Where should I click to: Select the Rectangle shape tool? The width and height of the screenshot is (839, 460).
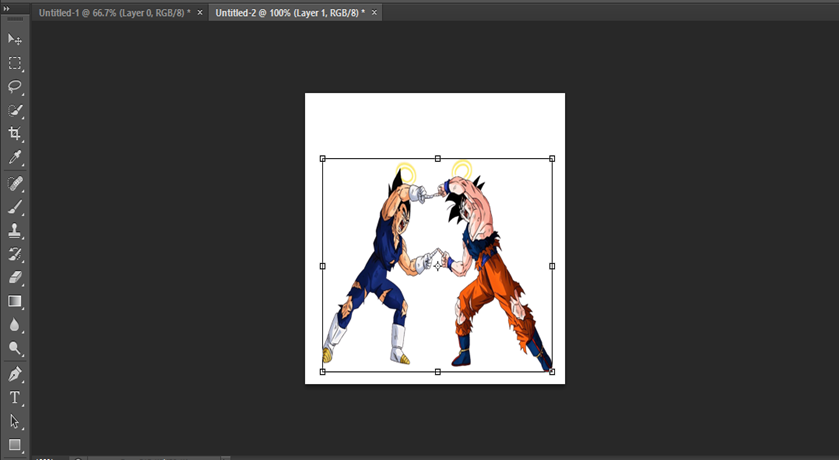14,444
